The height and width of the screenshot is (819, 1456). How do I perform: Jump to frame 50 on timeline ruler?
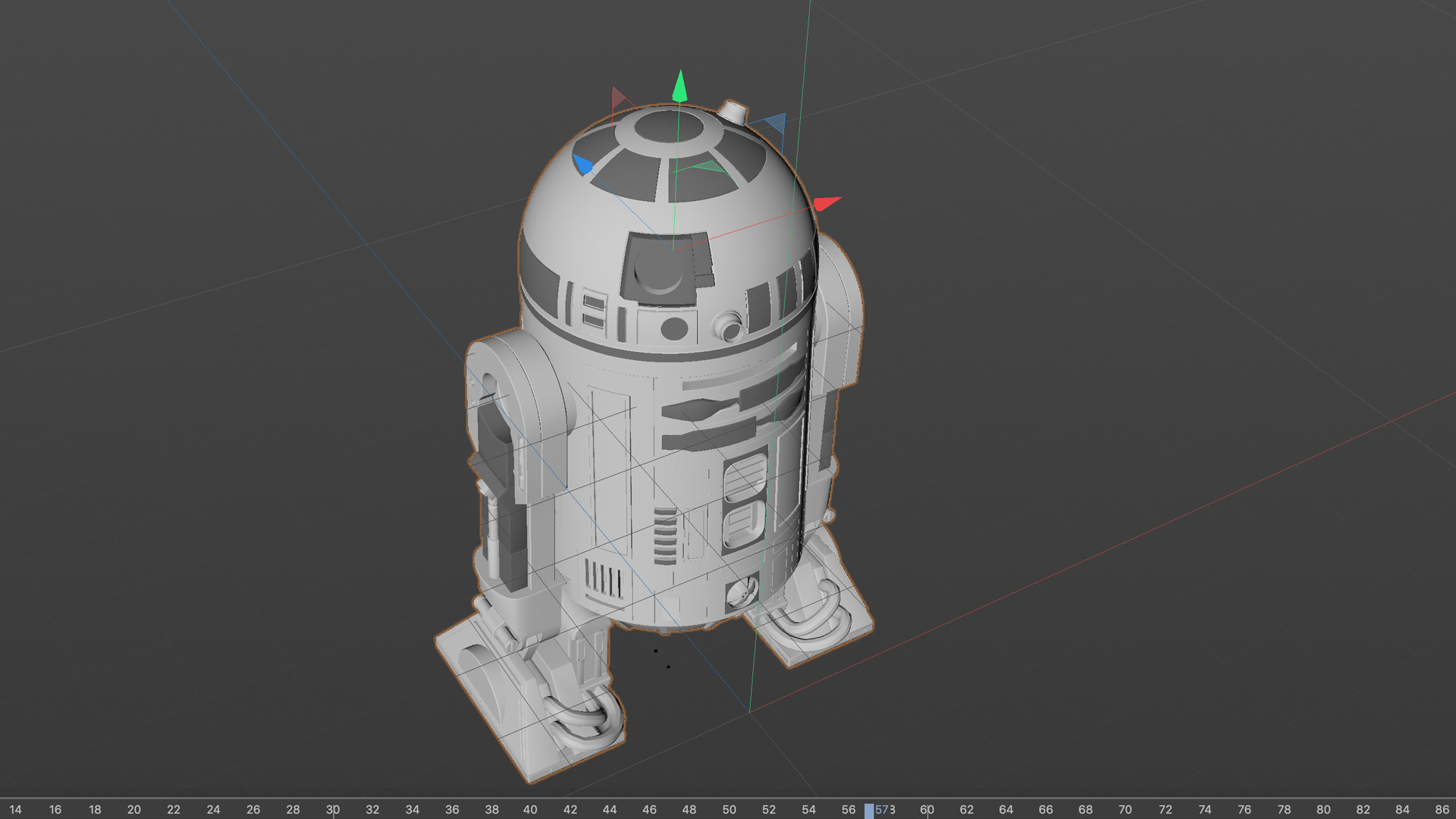tap(729, 809)
